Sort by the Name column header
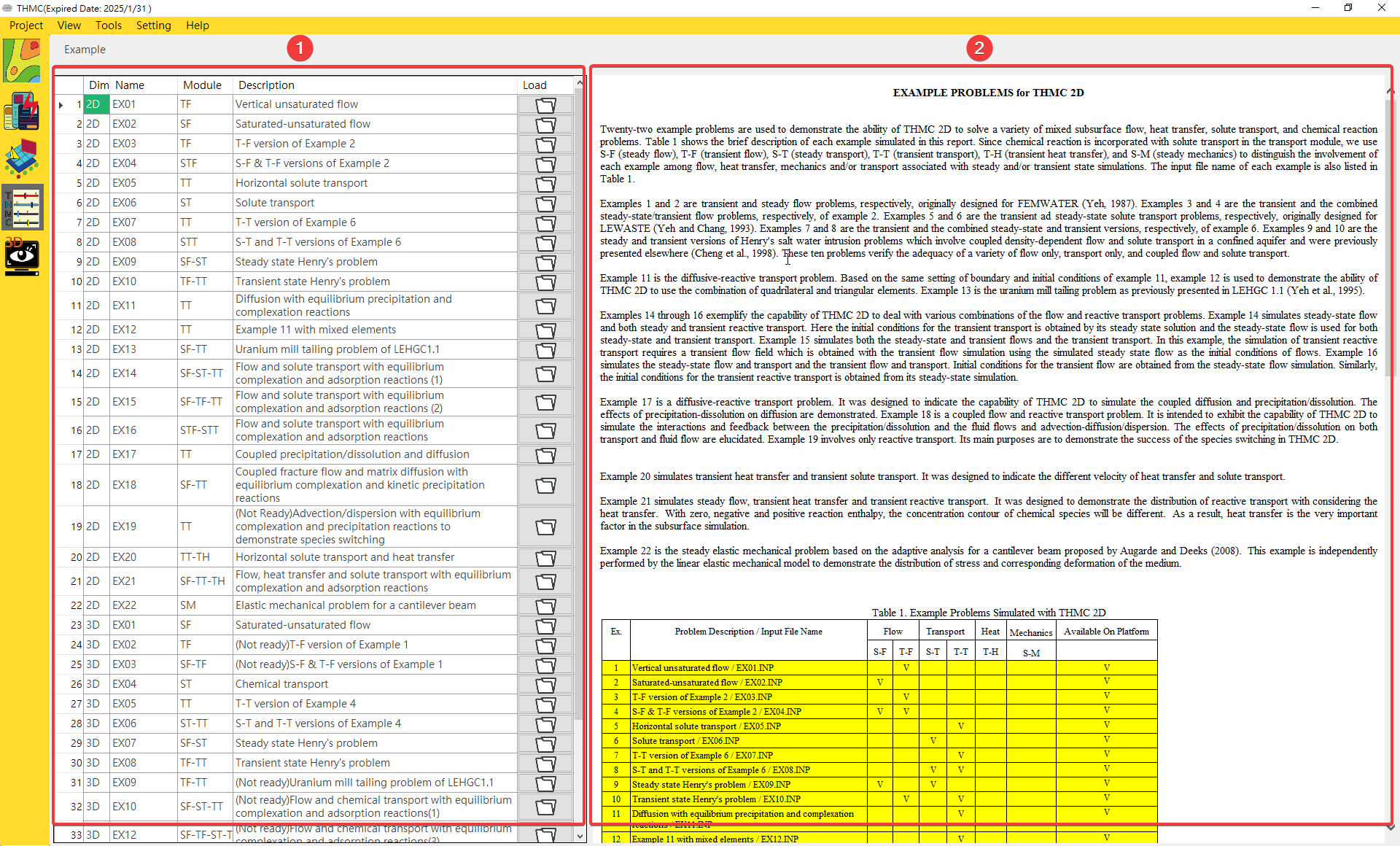Screen dimensions: 1400x846 [144, 85]
